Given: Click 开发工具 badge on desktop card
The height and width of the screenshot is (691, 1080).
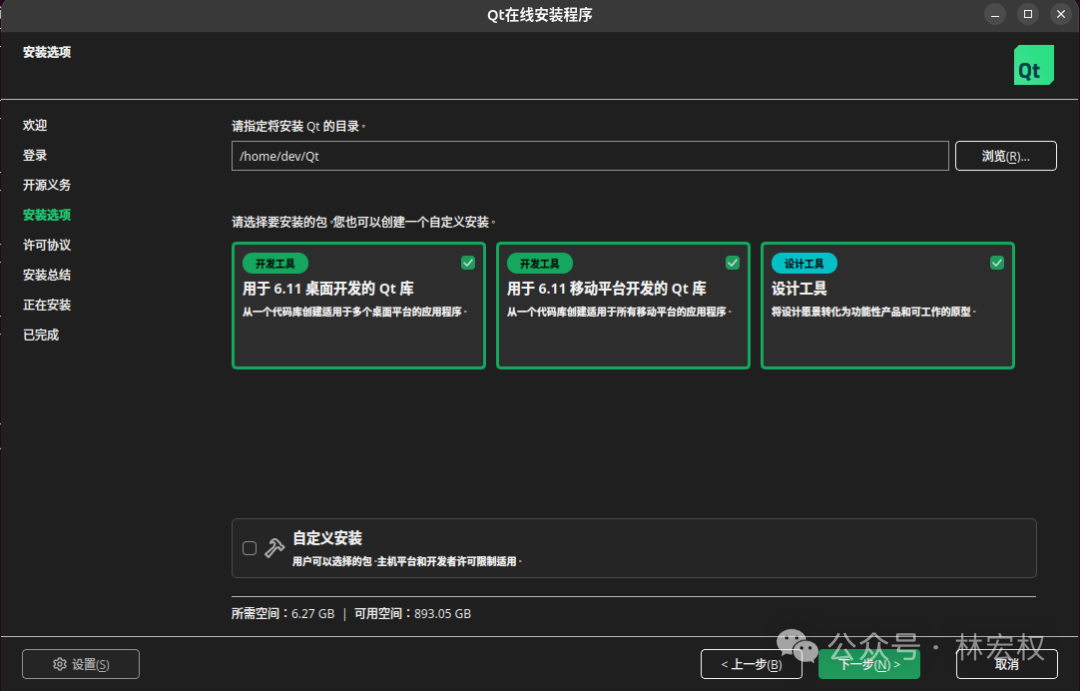Looking at the screenshot, I should click(x=275, y=263).
